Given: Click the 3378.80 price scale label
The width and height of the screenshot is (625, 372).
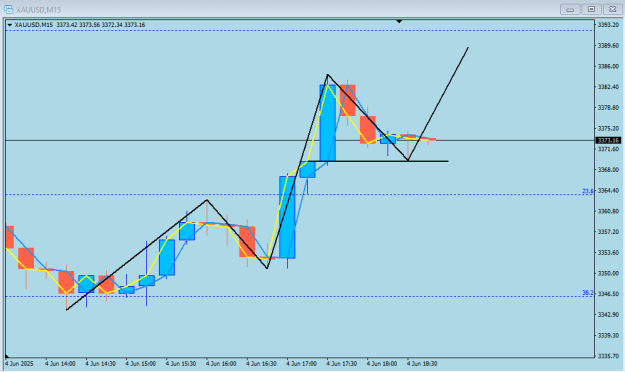Looking at the screenshot, I should 608,108.
